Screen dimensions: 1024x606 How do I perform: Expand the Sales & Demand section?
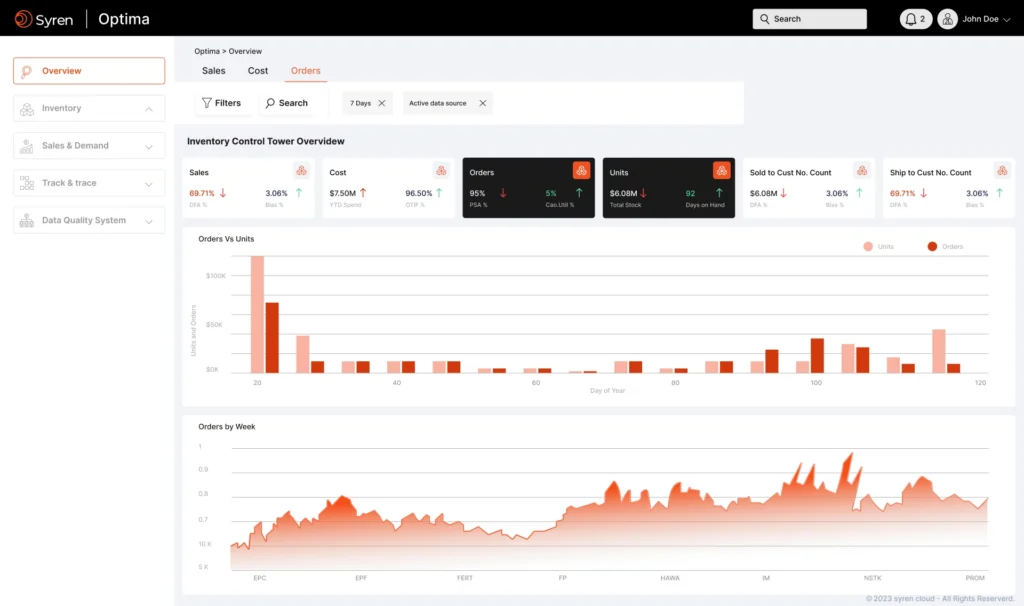149,146
